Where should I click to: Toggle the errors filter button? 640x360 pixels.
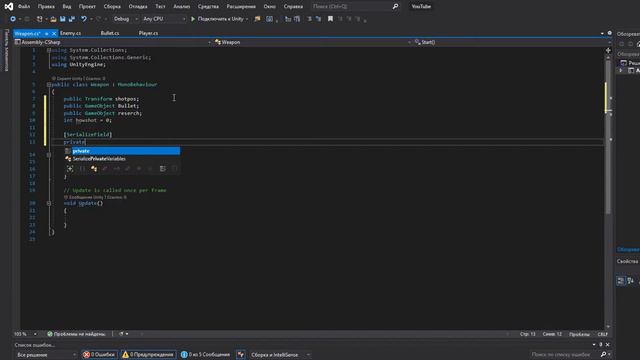(x=99, y=355)
